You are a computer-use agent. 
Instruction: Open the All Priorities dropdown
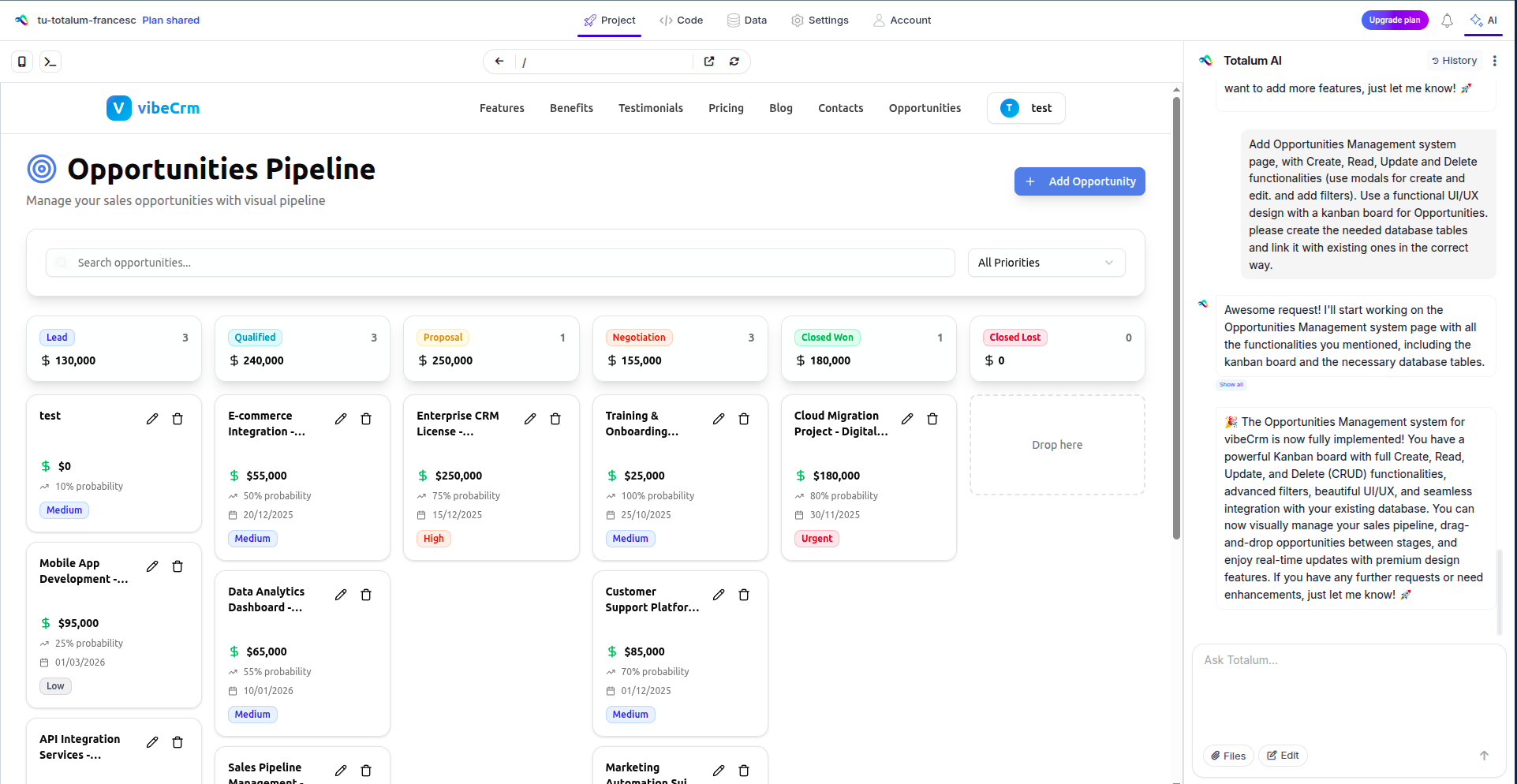1046,263
